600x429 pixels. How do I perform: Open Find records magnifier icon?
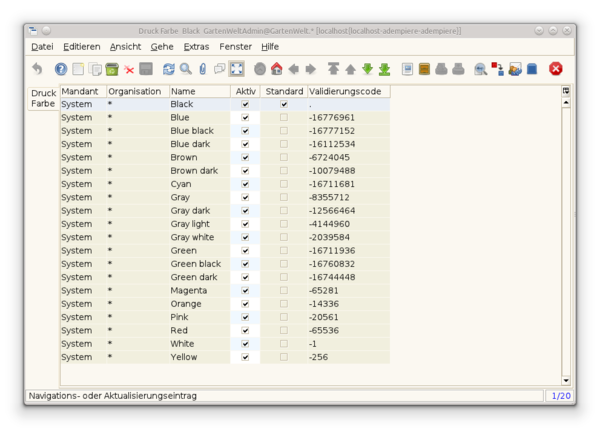click(x=186, y=69)
